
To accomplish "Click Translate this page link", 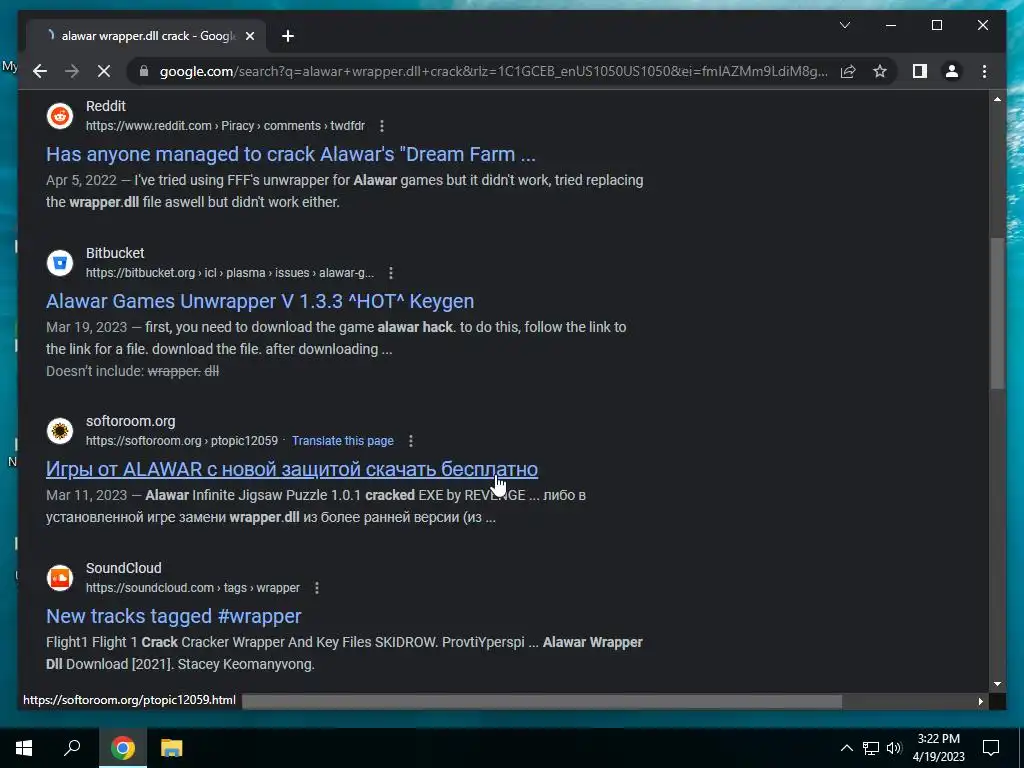I will 343,441.
